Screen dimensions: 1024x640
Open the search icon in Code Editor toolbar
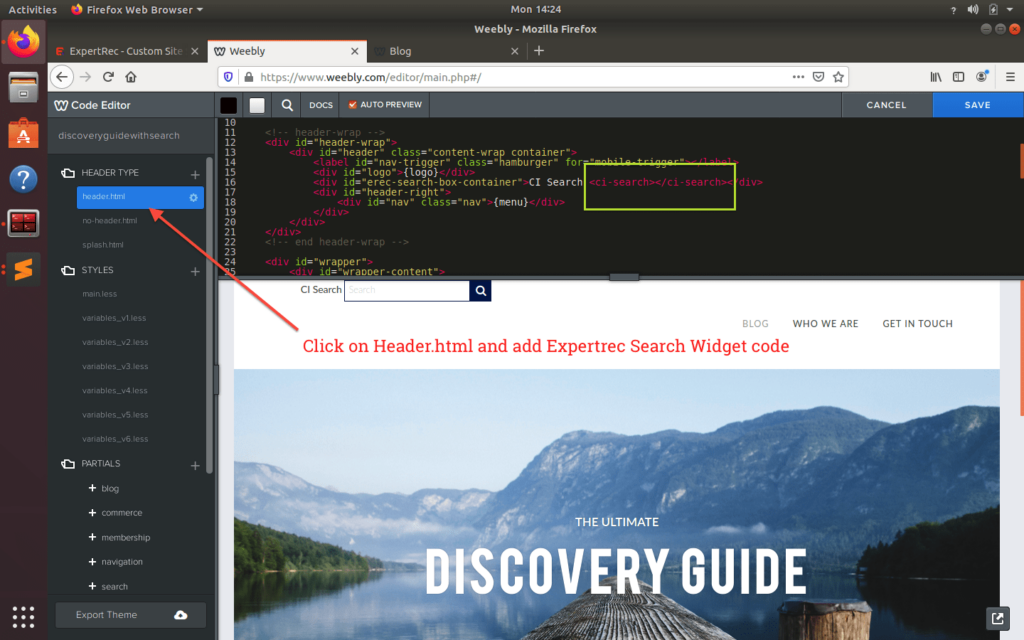click(x=287, y=105)
